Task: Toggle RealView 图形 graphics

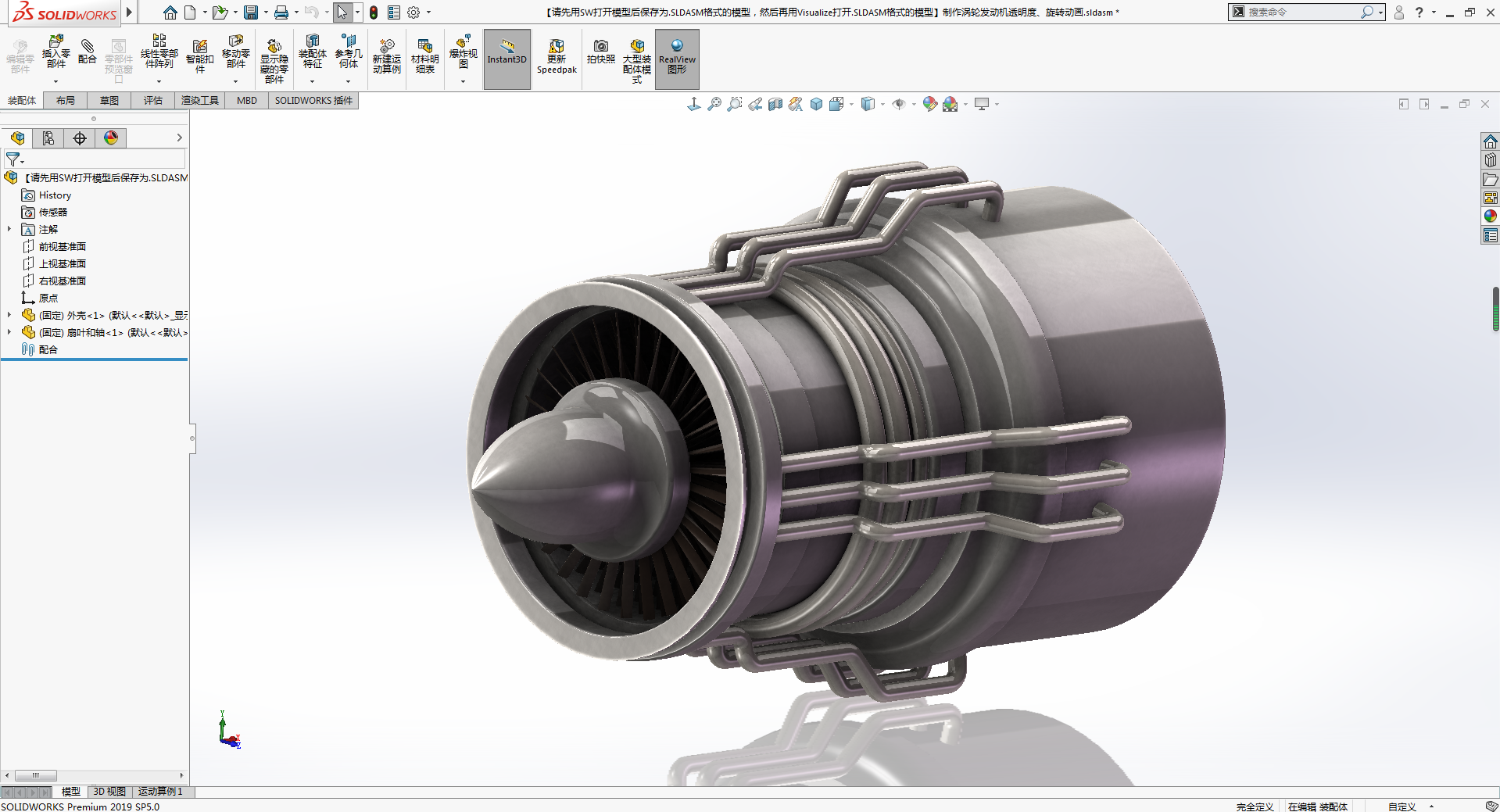Action: [677, 56]
